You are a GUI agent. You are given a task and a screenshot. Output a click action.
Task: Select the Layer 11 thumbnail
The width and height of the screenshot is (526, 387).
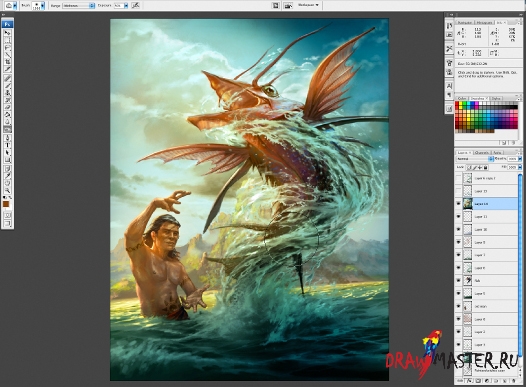(x=468, y=217)
